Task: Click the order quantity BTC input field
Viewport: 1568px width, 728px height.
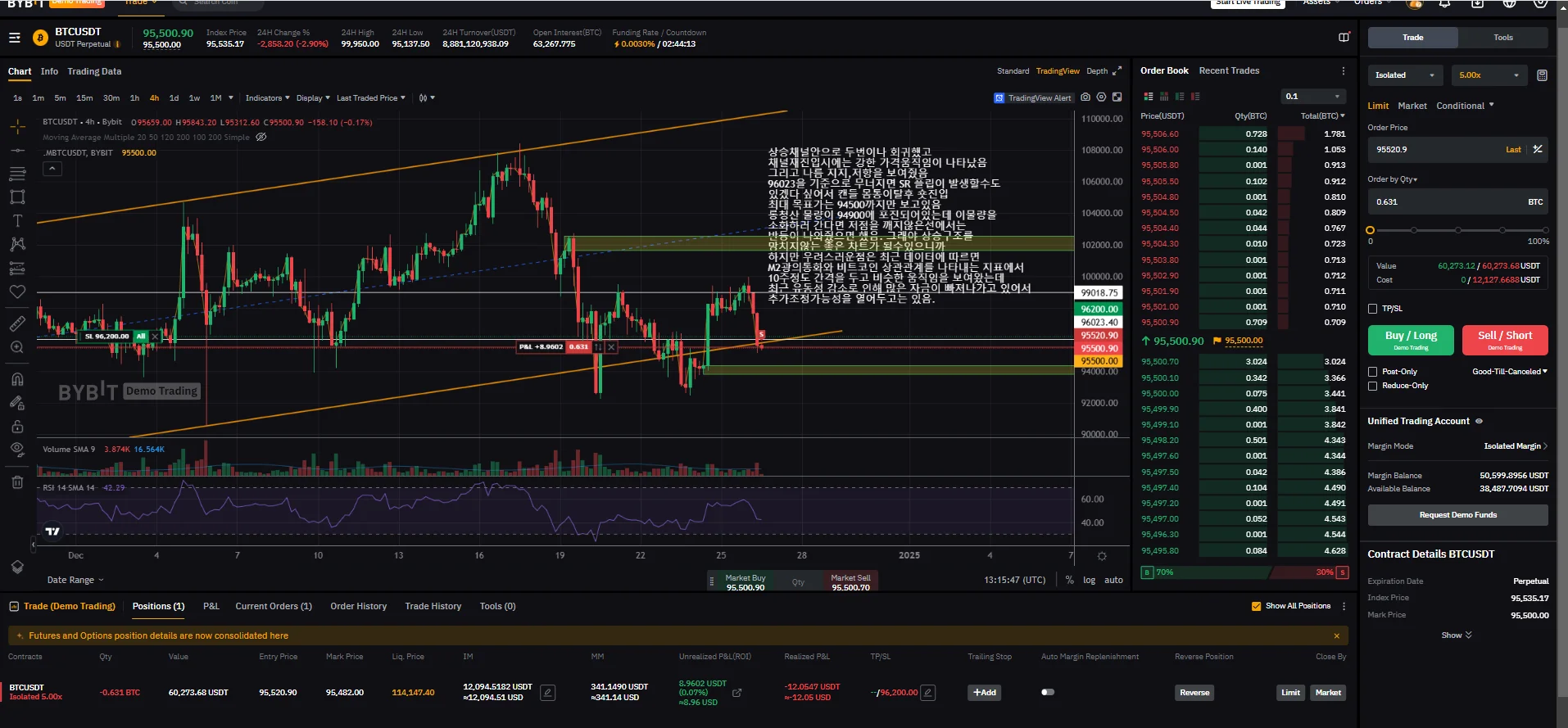Action: [x=1458, y=201]
